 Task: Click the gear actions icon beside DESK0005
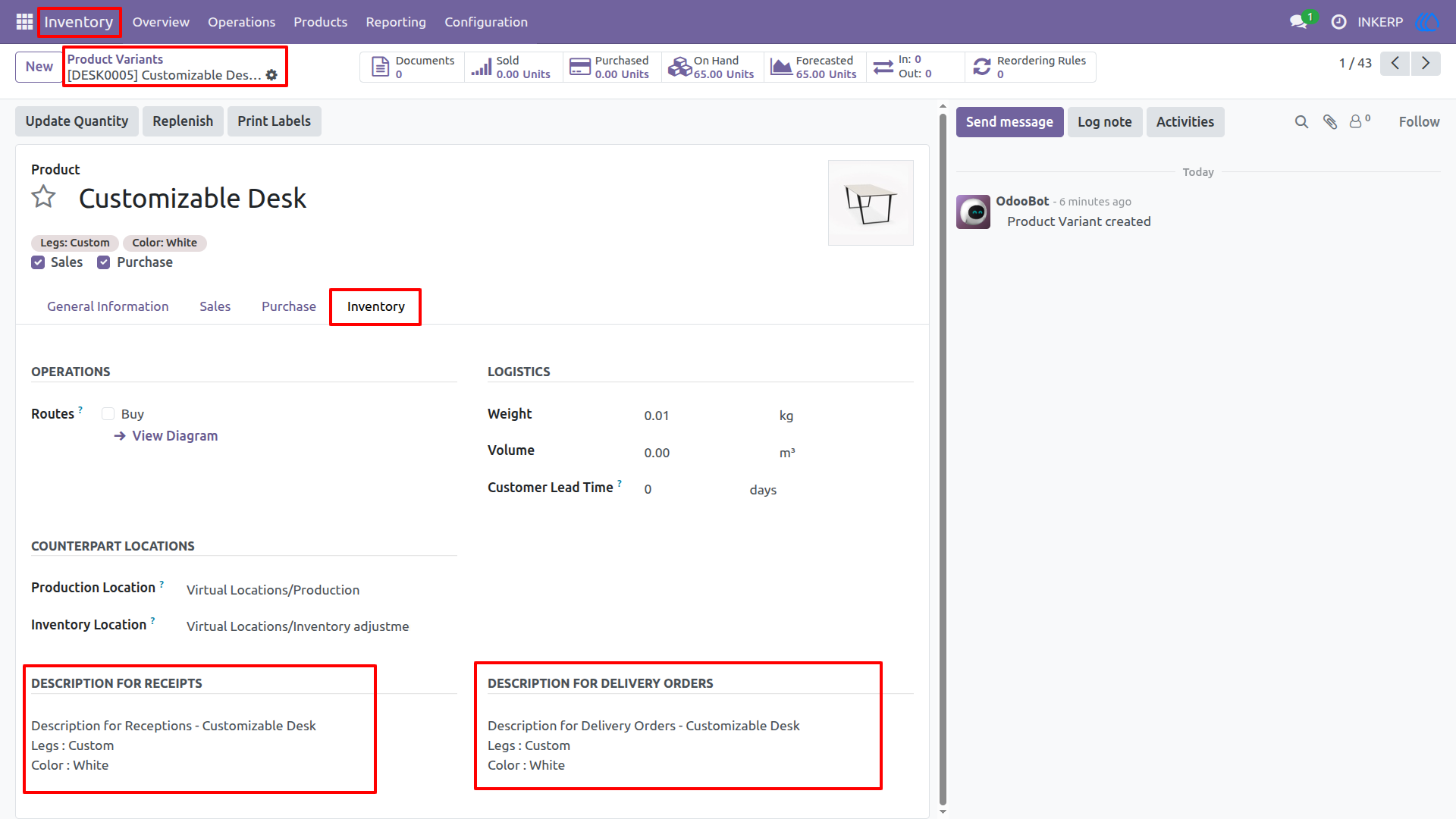271,75
